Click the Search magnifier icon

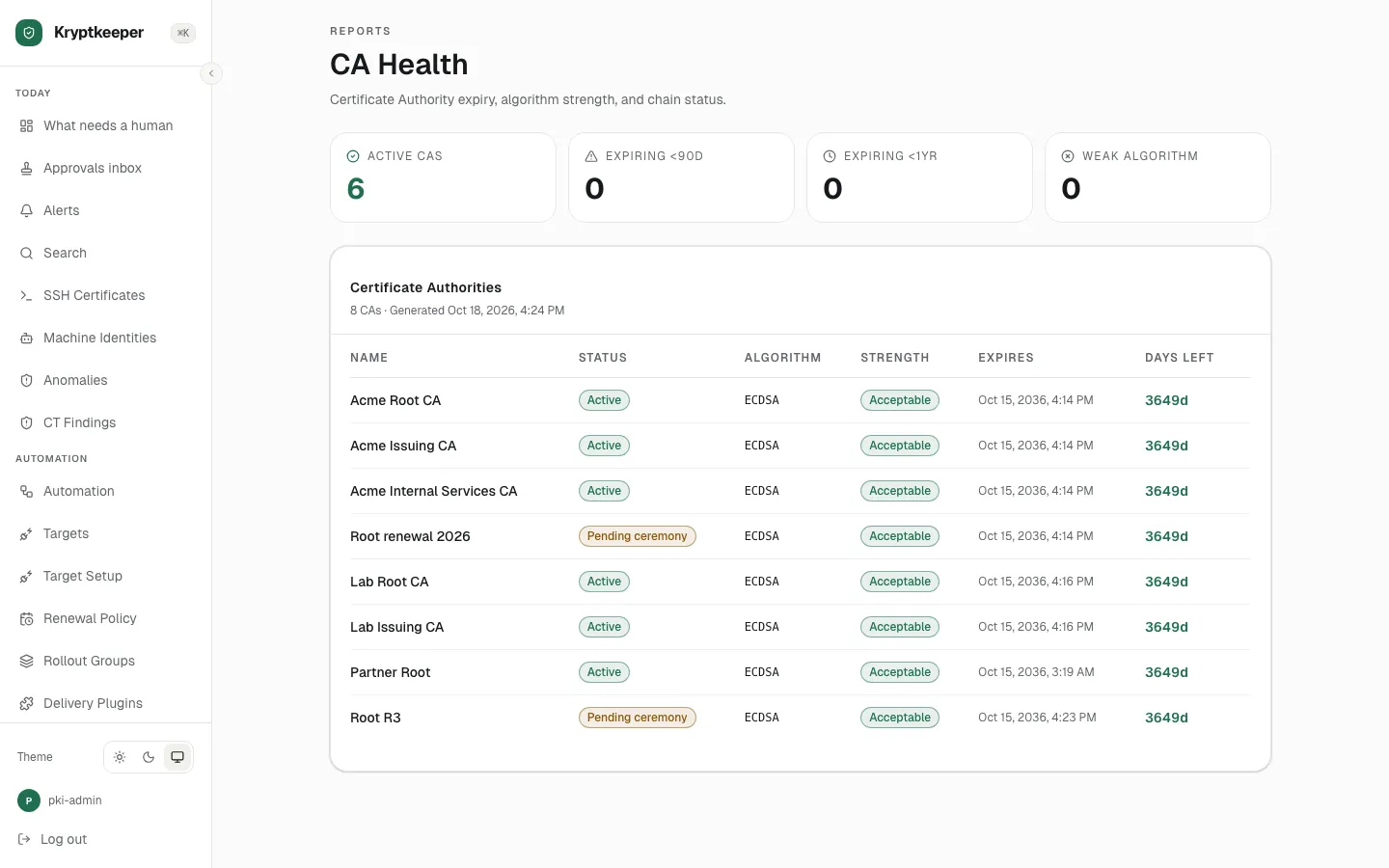point(27,254)
